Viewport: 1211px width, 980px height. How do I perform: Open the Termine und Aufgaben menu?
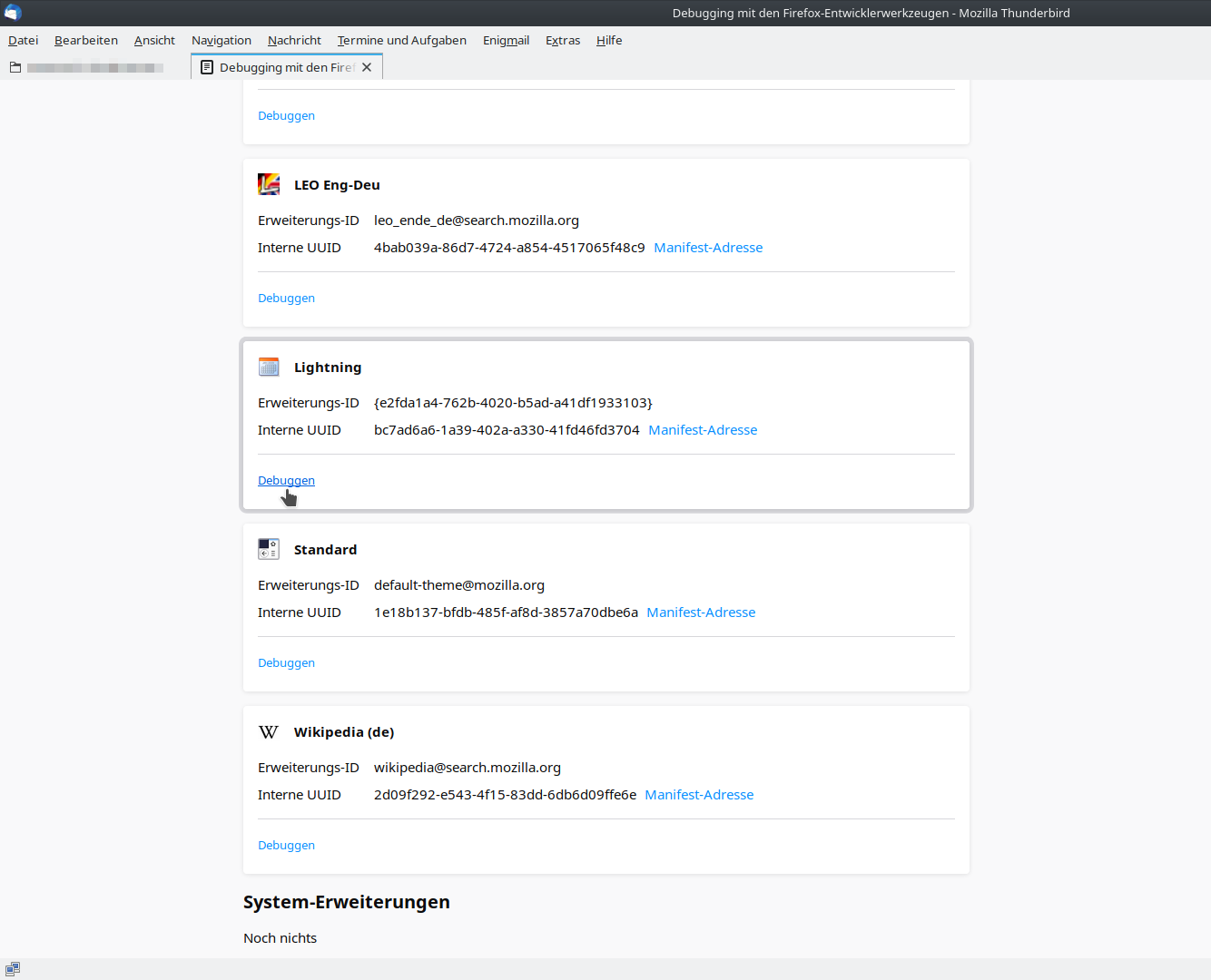401,40
